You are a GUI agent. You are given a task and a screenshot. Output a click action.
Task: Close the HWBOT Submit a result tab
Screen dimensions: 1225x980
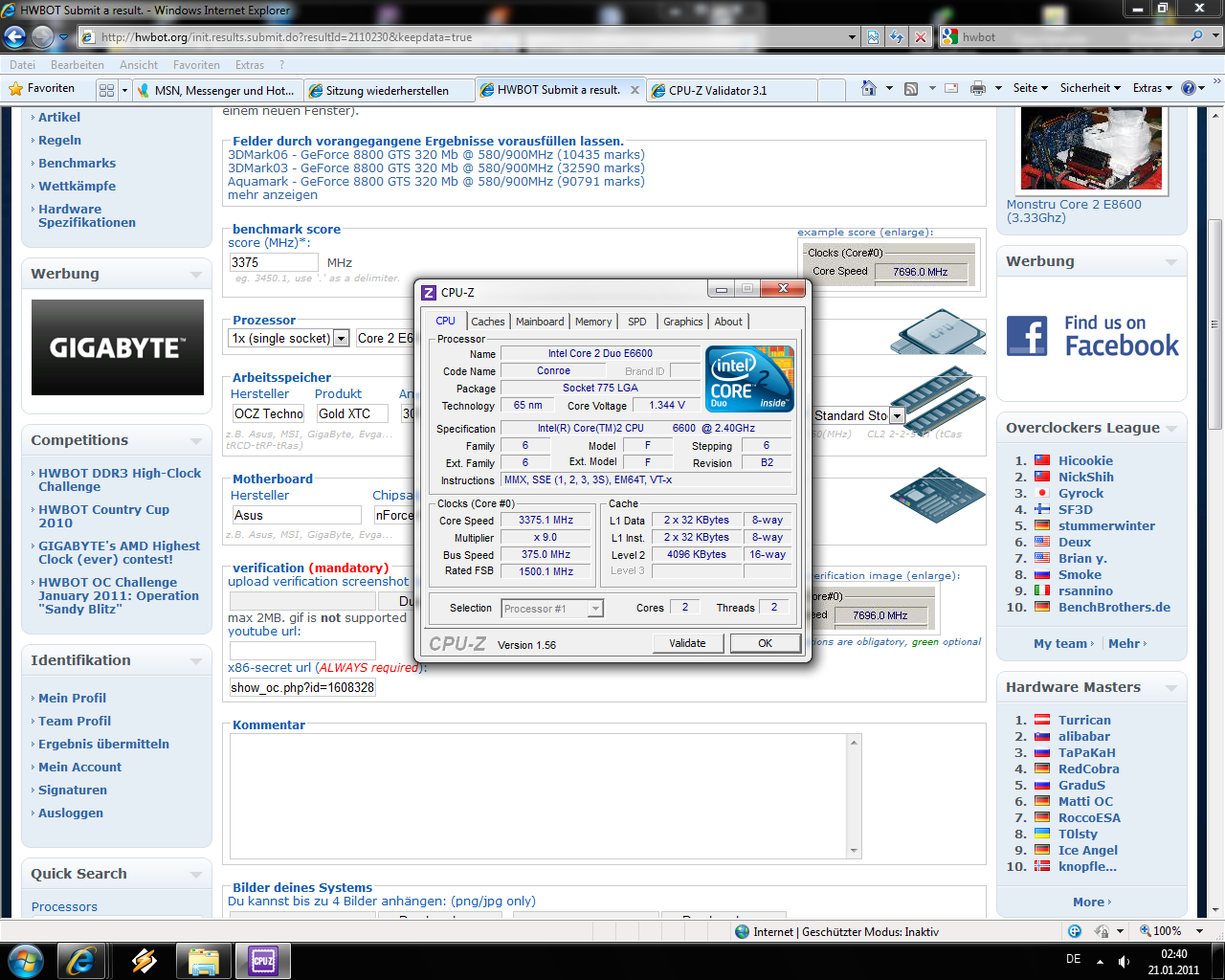tap(635, 90)
